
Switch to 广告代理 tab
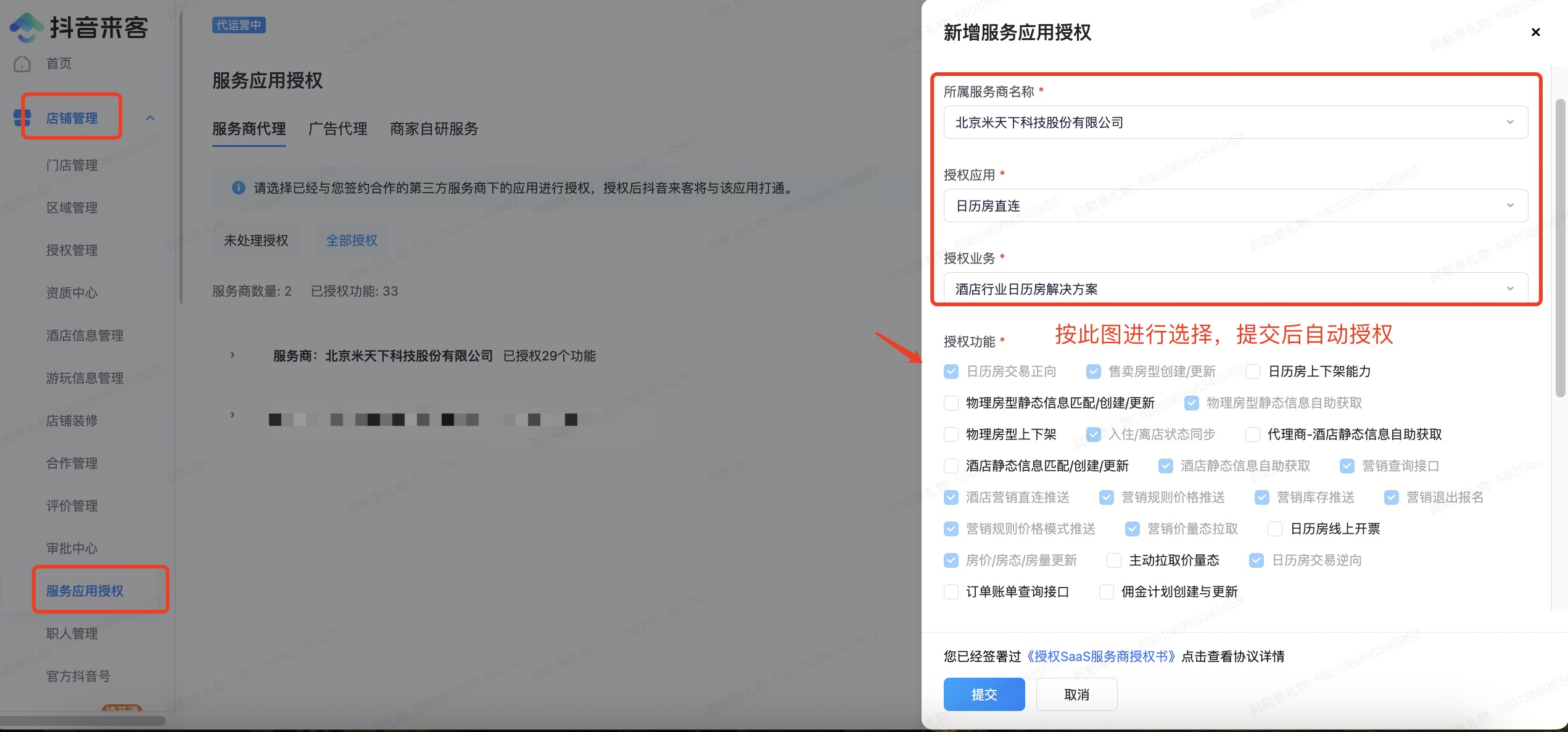point(338,128)
